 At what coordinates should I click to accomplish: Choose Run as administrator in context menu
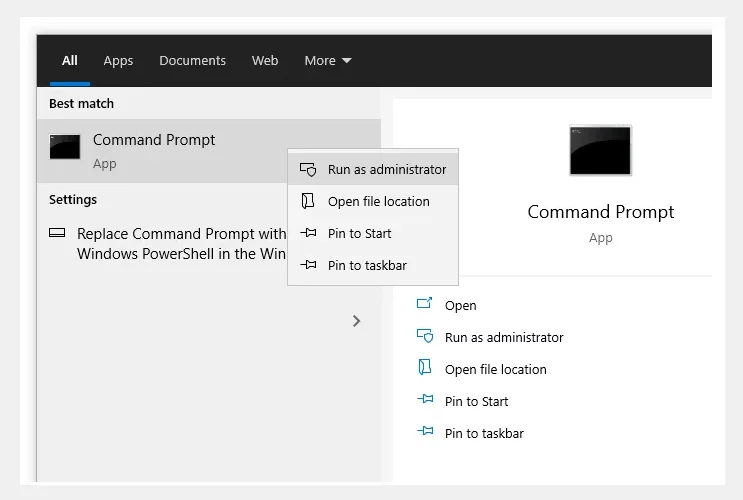click(373, 169)
